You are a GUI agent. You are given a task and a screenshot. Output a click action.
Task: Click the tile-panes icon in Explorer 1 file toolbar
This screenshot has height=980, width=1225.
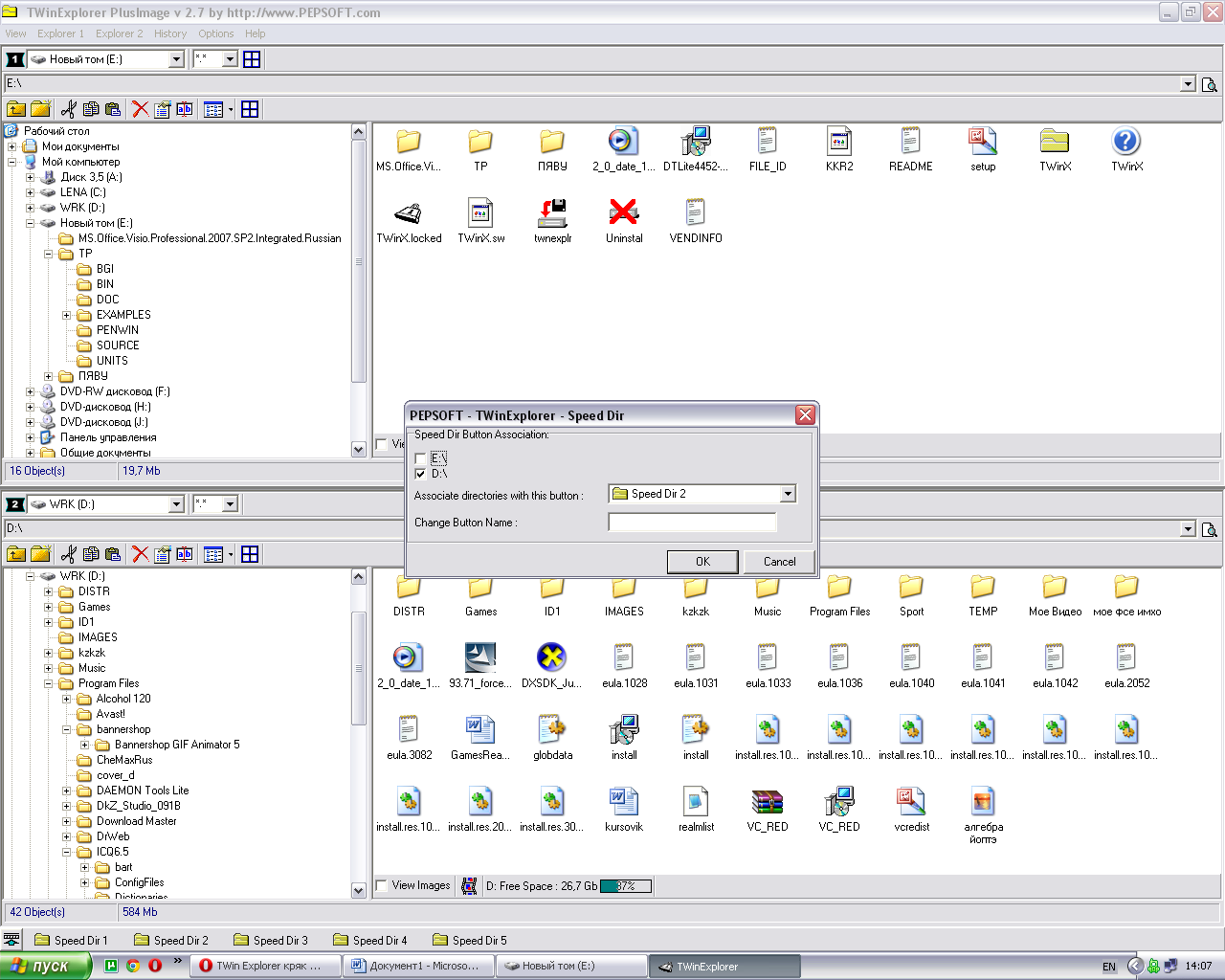250,109
